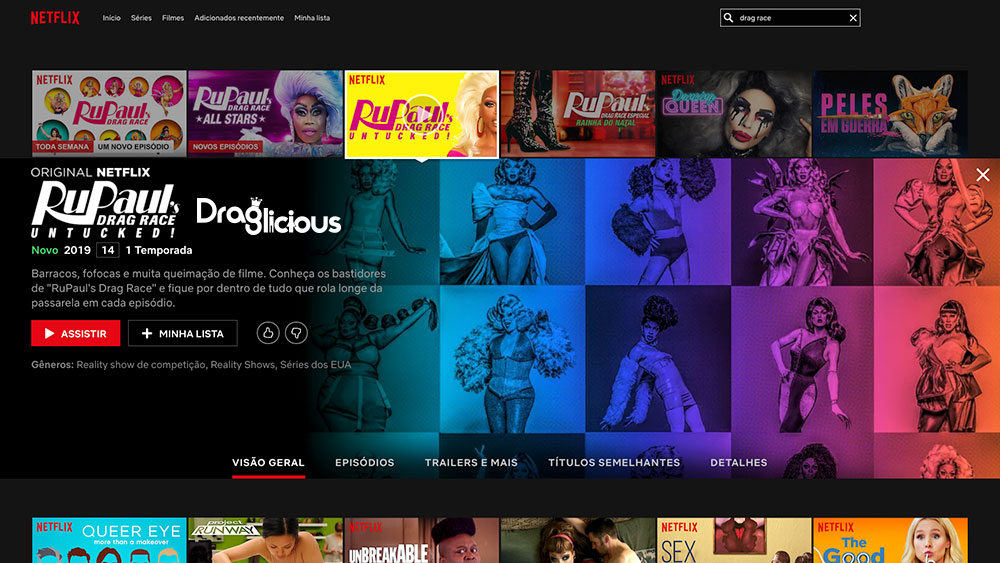Open the Dancing Queen thumbnail

734,113
